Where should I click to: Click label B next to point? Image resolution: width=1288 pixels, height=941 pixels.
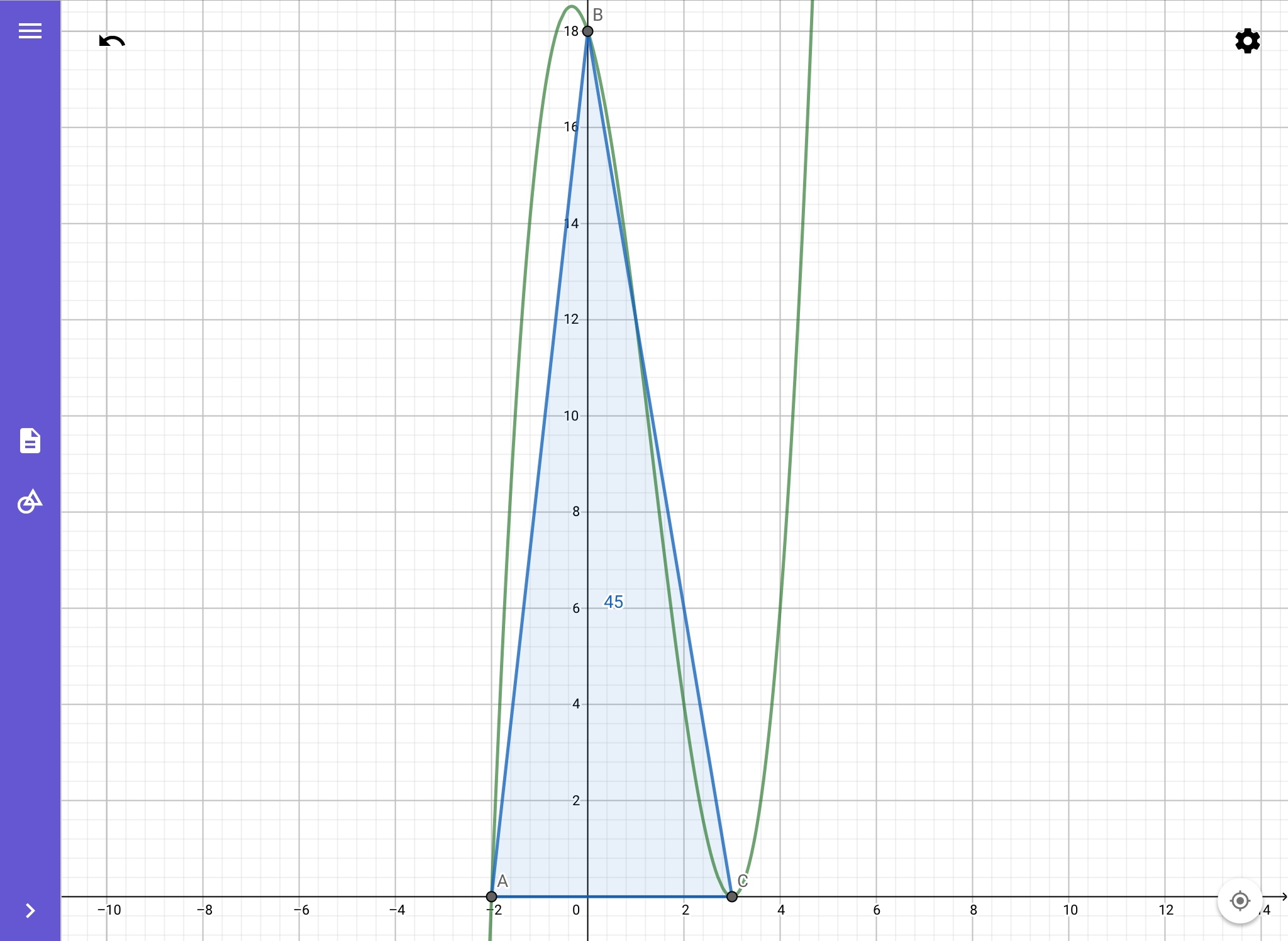point(598,15)
